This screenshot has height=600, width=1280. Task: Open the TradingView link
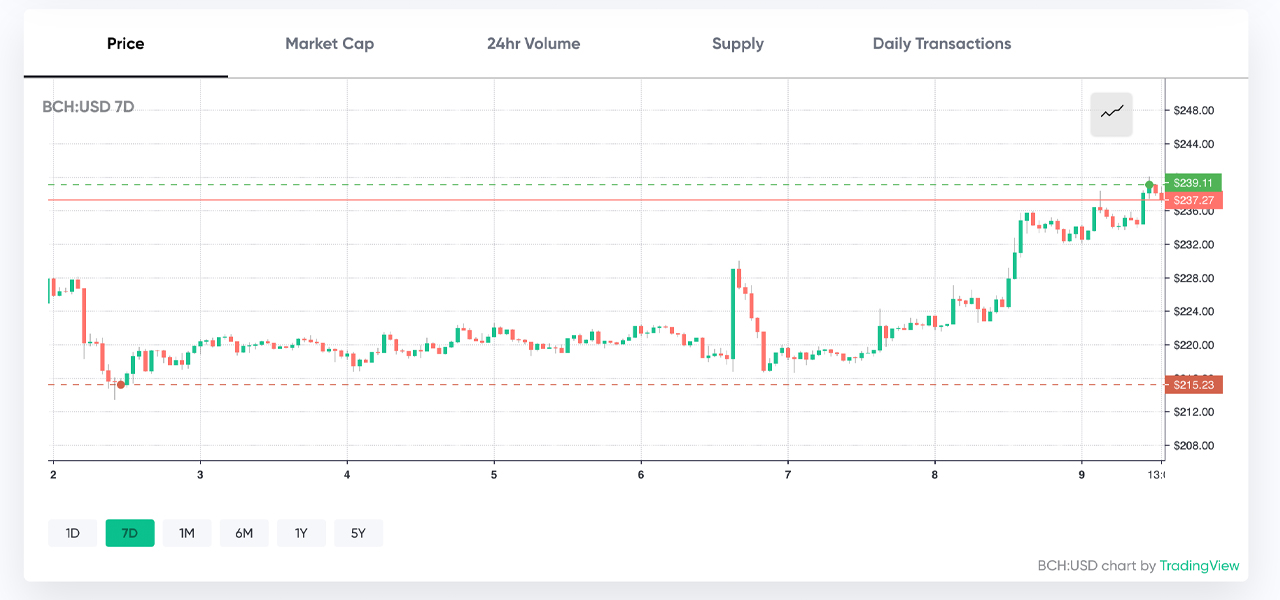1199,566
